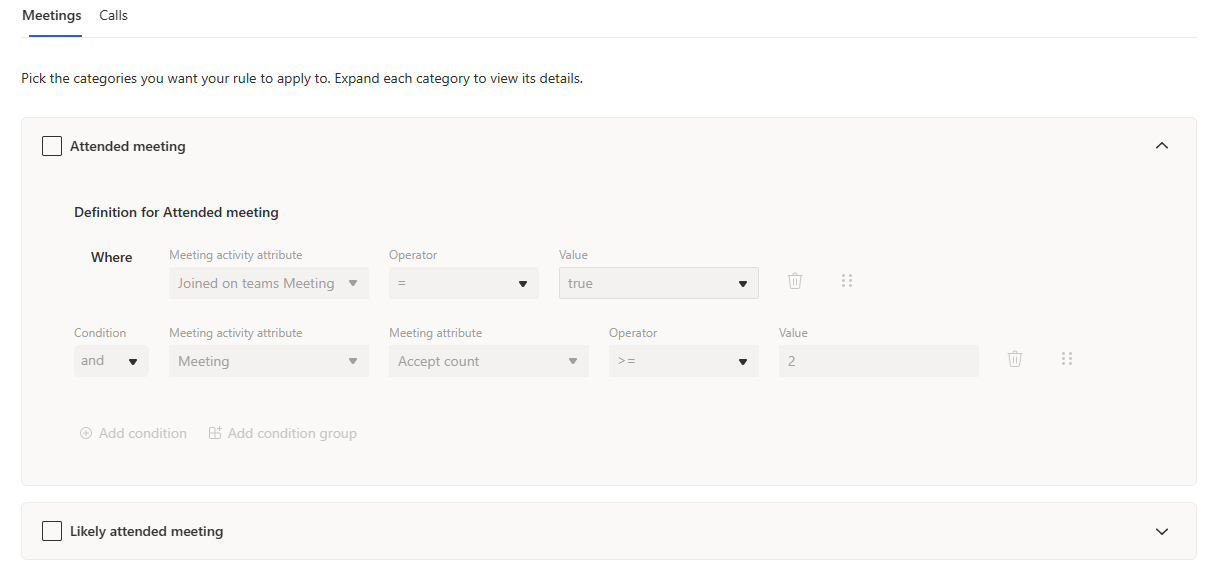Click Add condition button text
The height and width of the screenshot is (571, 1215).
pos(143,434)
